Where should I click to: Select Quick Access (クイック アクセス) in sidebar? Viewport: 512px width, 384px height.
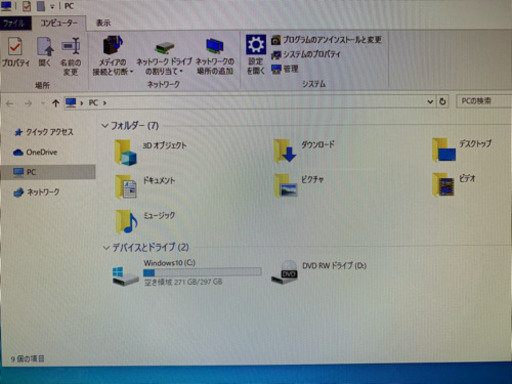(43, 132)
